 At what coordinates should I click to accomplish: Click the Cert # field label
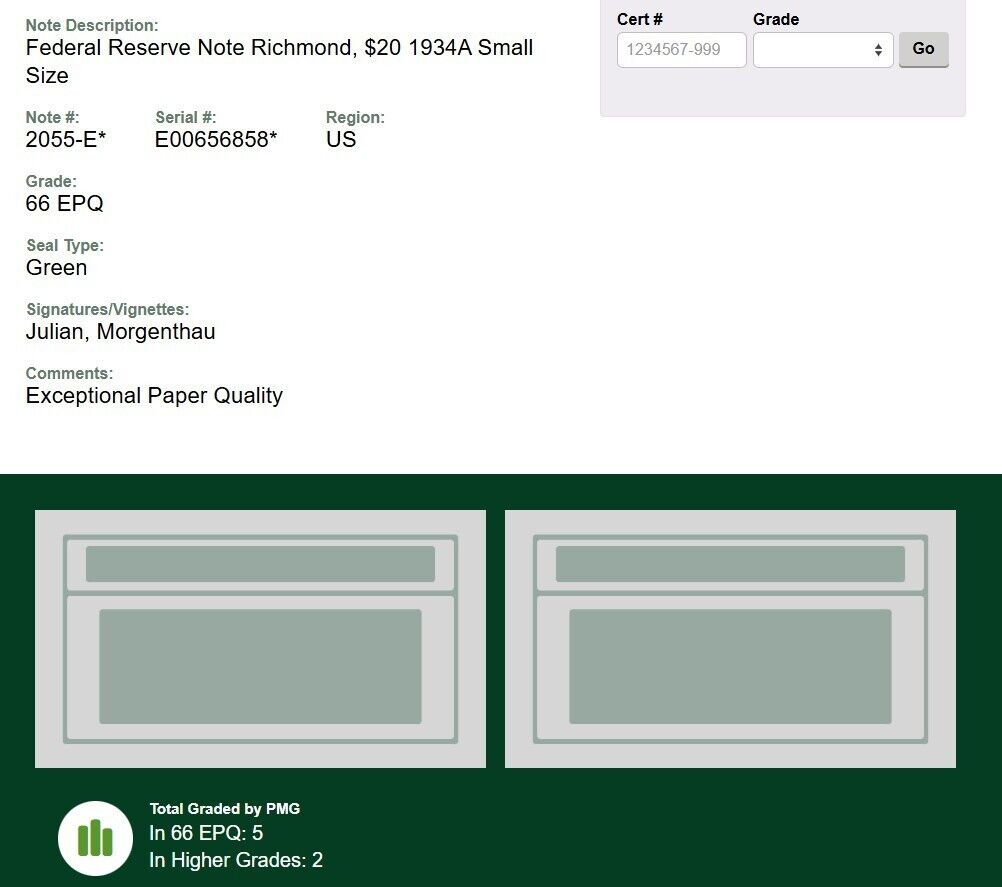coord(640,19)
